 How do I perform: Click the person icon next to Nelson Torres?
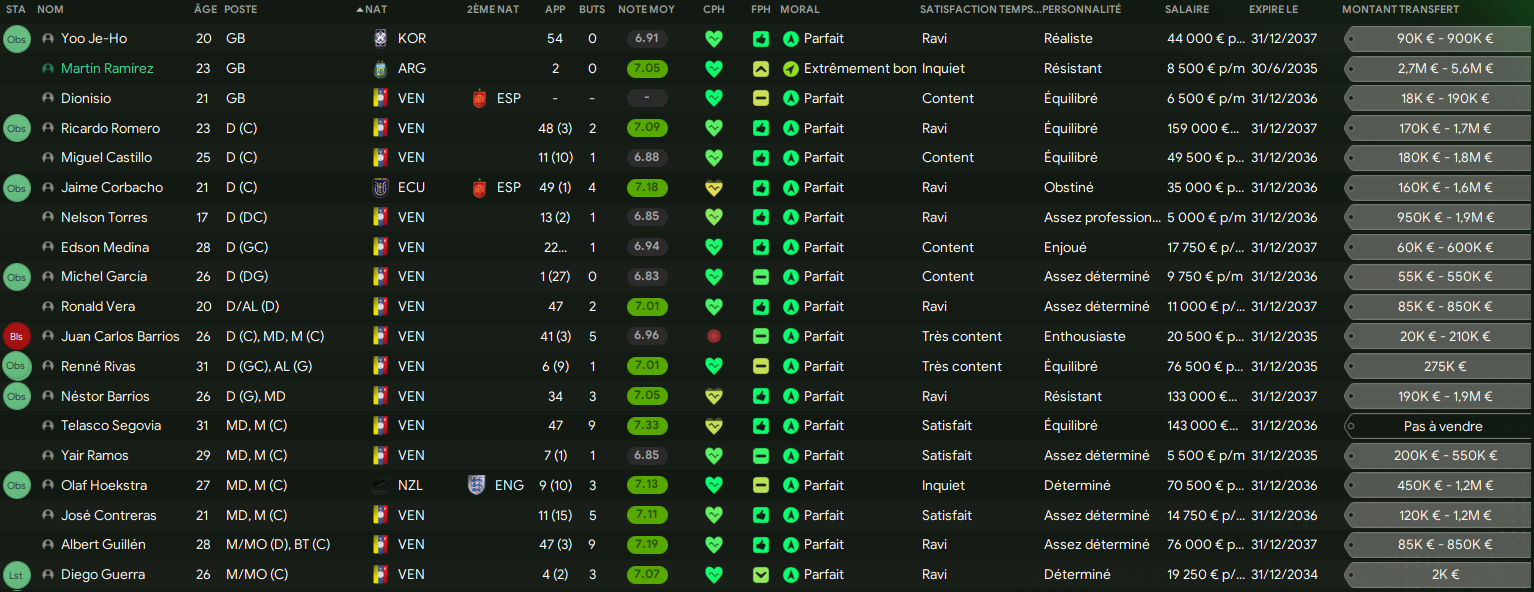48,218
